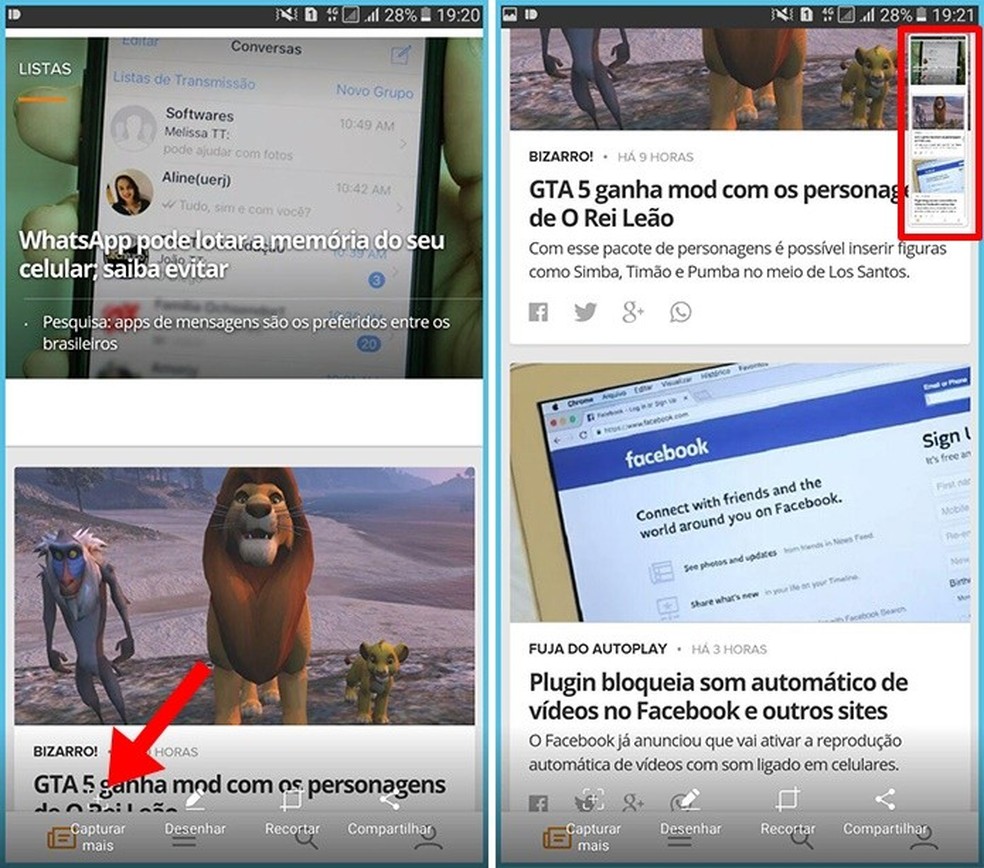
Task: Tap the Plugin article description text
Action: (x=715, y=753)
